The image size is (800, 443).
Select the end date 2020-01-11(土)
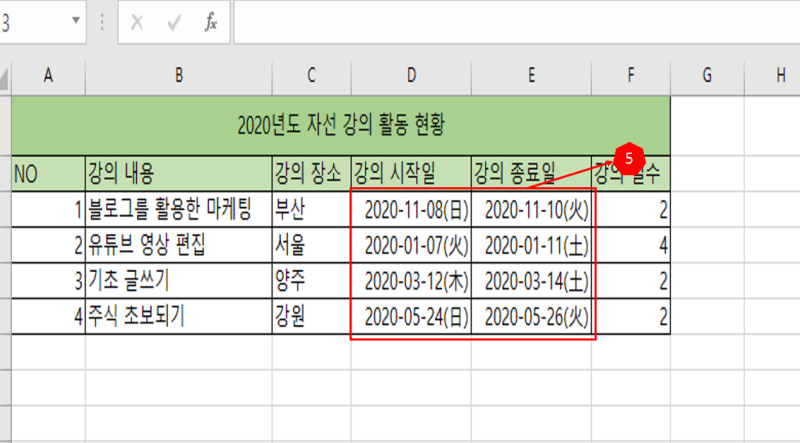531,245
